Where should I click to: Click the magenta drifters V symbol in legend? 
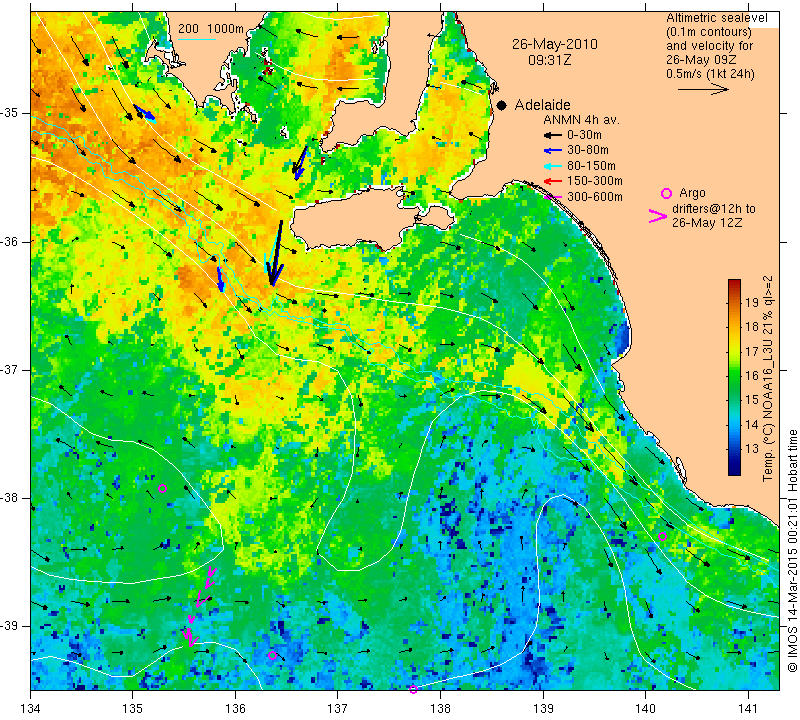657,216
